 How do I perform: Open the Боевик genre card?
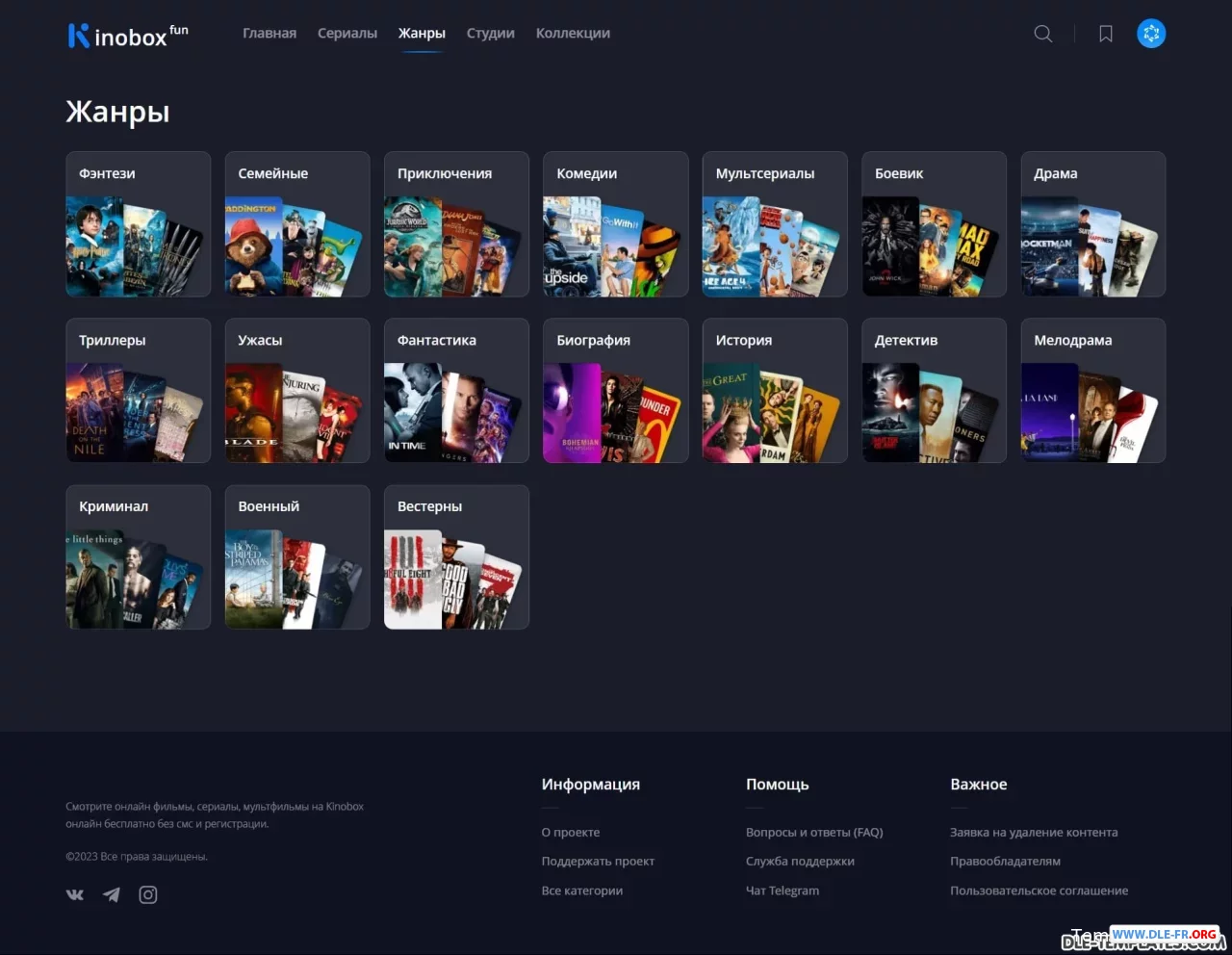point(934,224)
